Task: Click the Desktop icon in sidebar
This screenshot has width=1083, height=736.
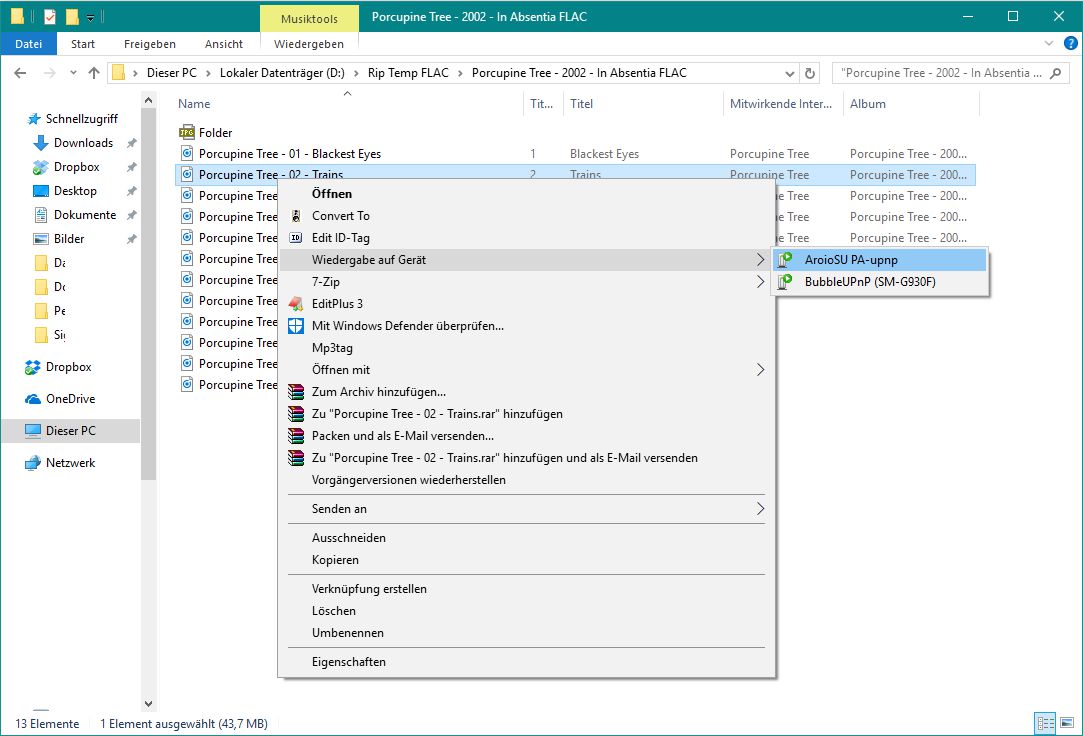Action: click(41, 191)
